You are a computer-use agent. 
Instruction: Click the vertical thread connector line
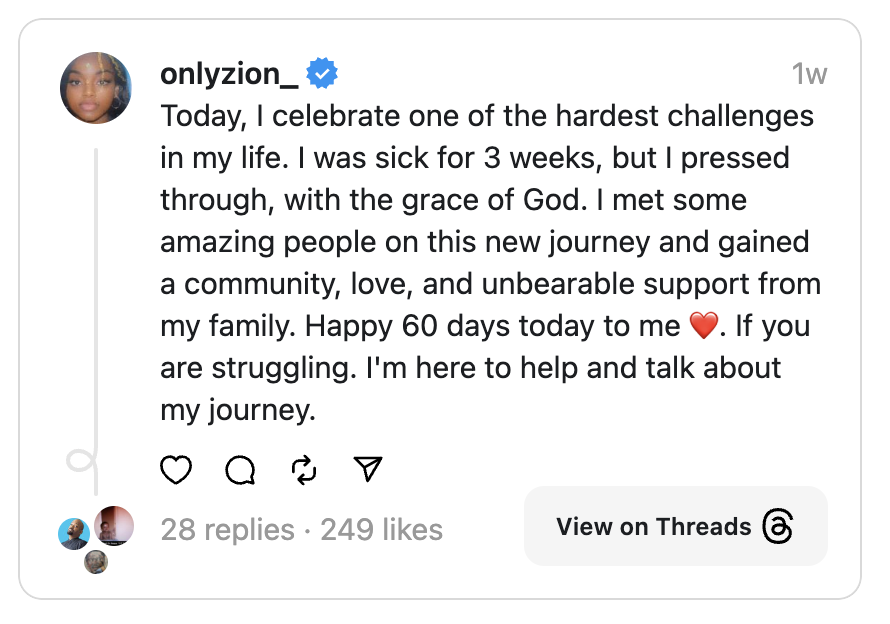[x=96, y=300]
